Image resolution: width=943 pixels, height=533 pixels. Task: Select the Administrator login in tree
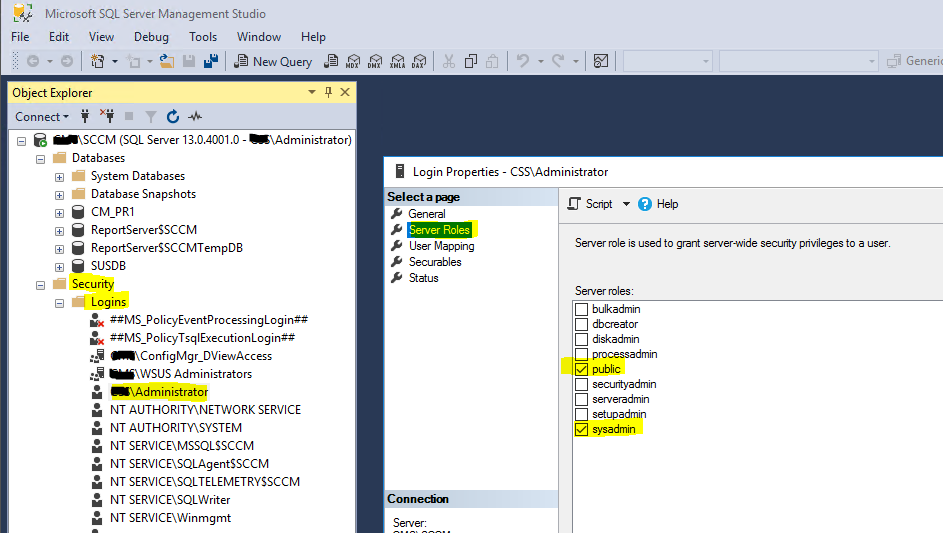click(x=159, y=392)
